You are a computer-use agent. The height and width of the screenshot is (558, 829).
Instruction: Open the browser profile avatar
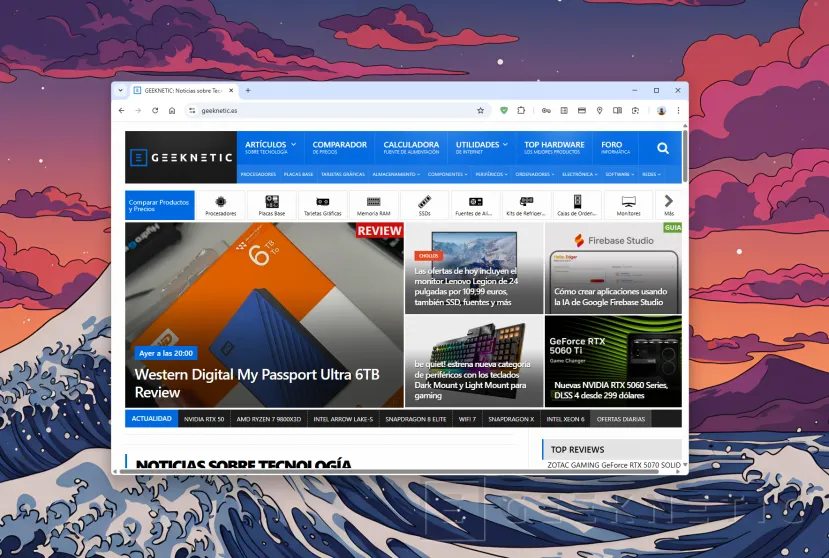[x=661, y=111]
